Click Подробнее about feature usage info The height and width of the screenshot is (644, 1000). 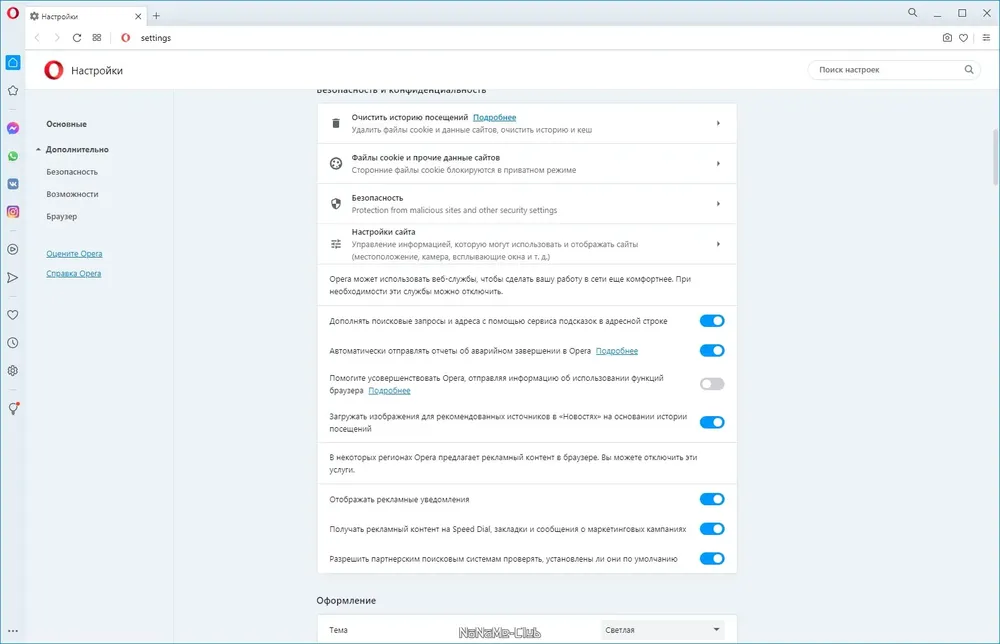pyautogui.click(x=389, y=390)
